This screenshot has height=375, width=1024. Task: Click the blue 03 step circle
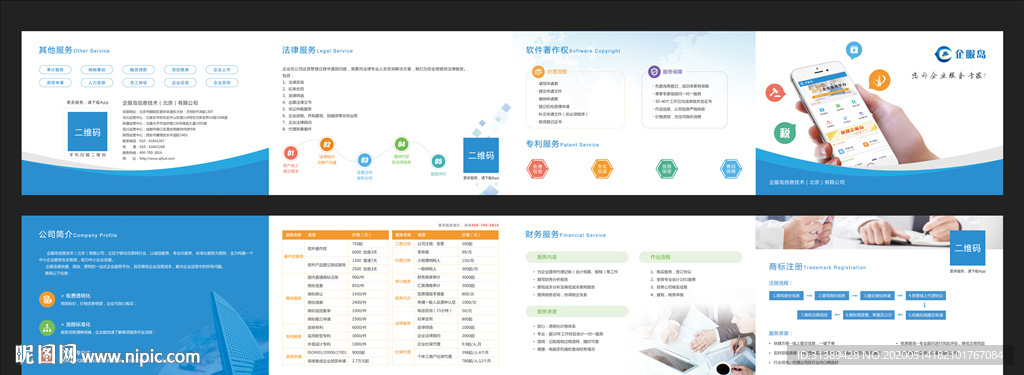coord(364,159)
